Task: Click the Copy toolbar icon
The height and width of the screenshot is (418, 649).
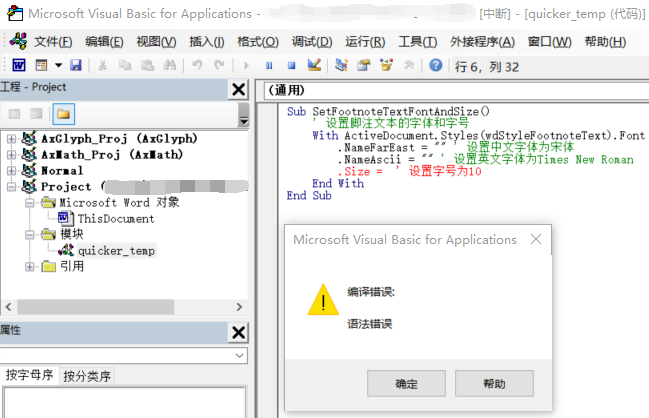Action: click(x=125, y=65)
